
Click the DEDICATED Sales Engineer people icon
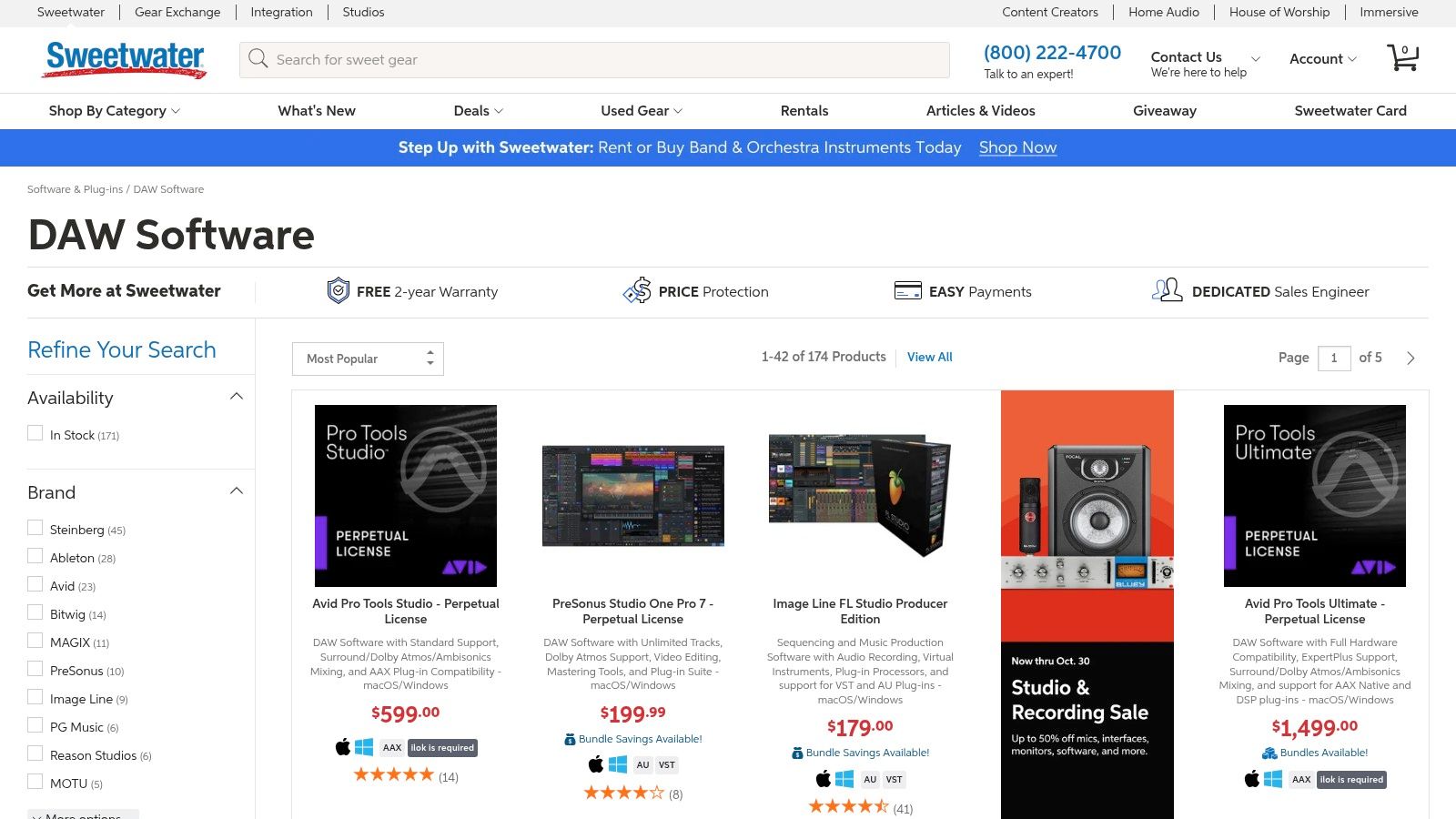(x=1167, y=291)
